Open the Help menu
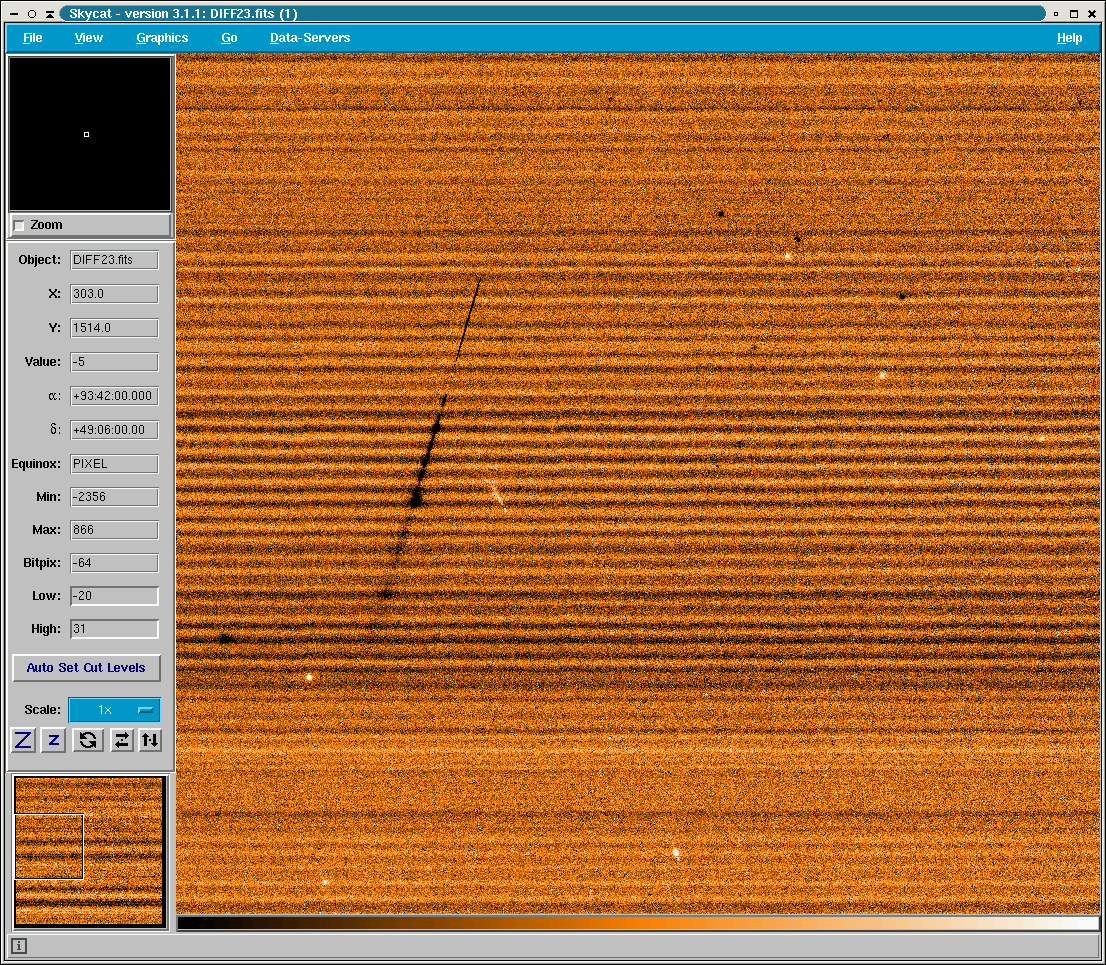This screenshot has height=965, width=1106. (1069, 38)
